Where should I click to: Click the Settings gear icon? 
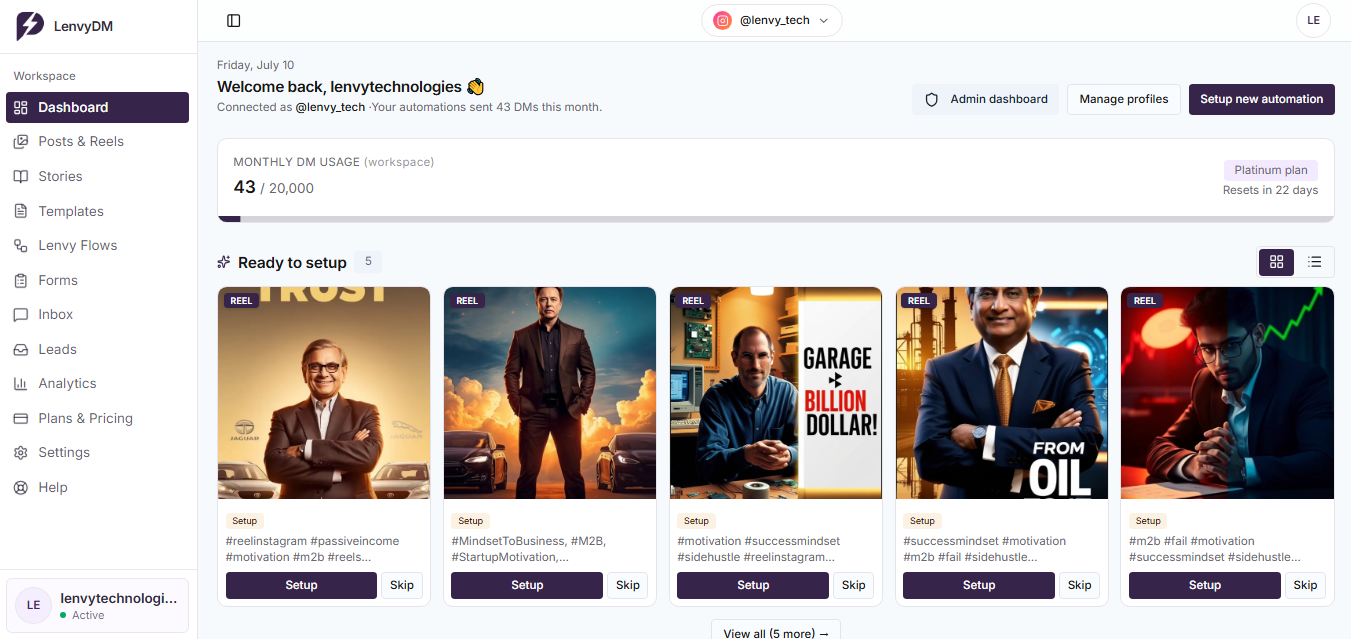[x=21, y=453]
